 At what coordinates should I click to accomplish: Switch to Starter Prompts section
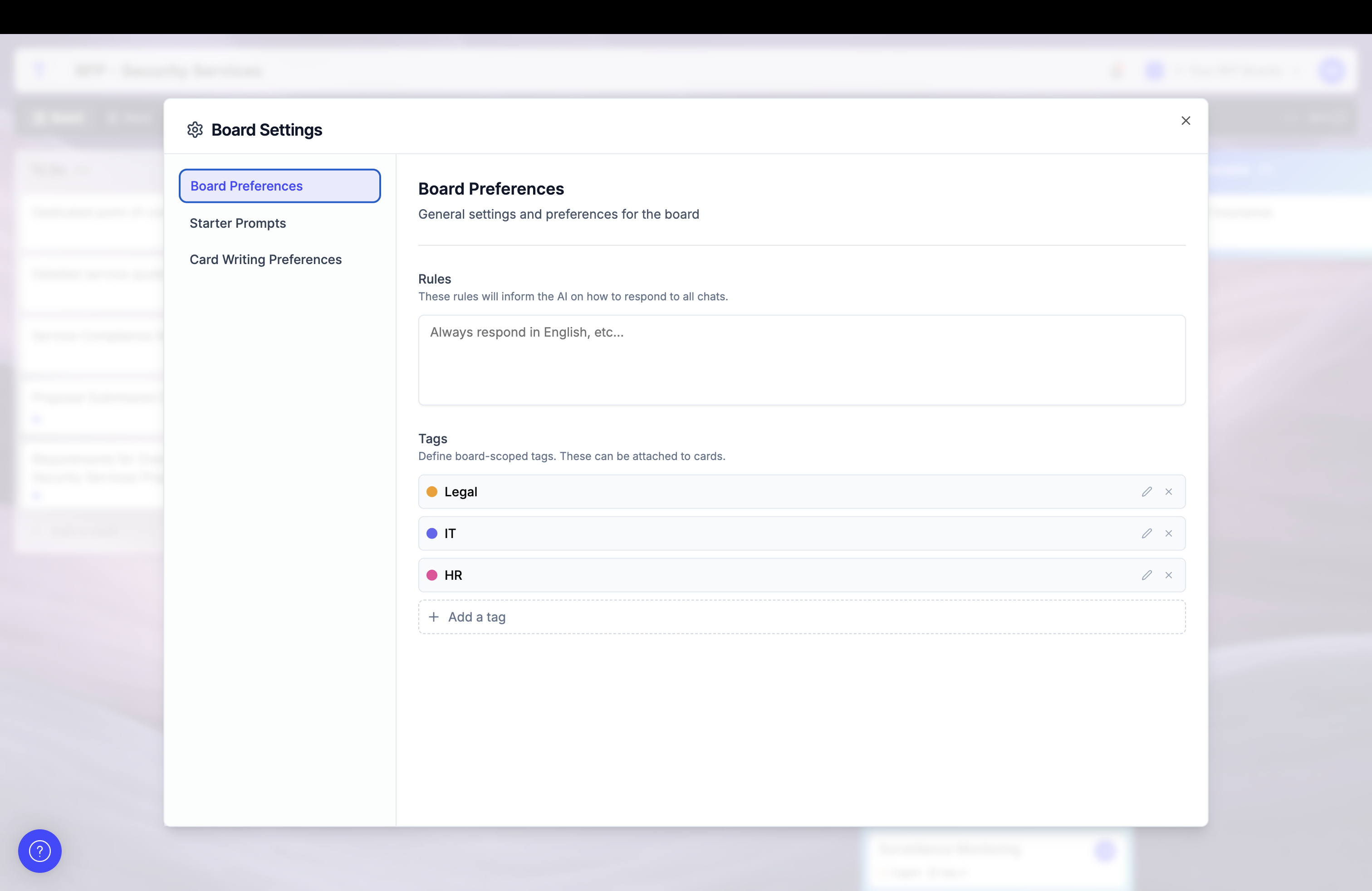[x=237, y=223]
